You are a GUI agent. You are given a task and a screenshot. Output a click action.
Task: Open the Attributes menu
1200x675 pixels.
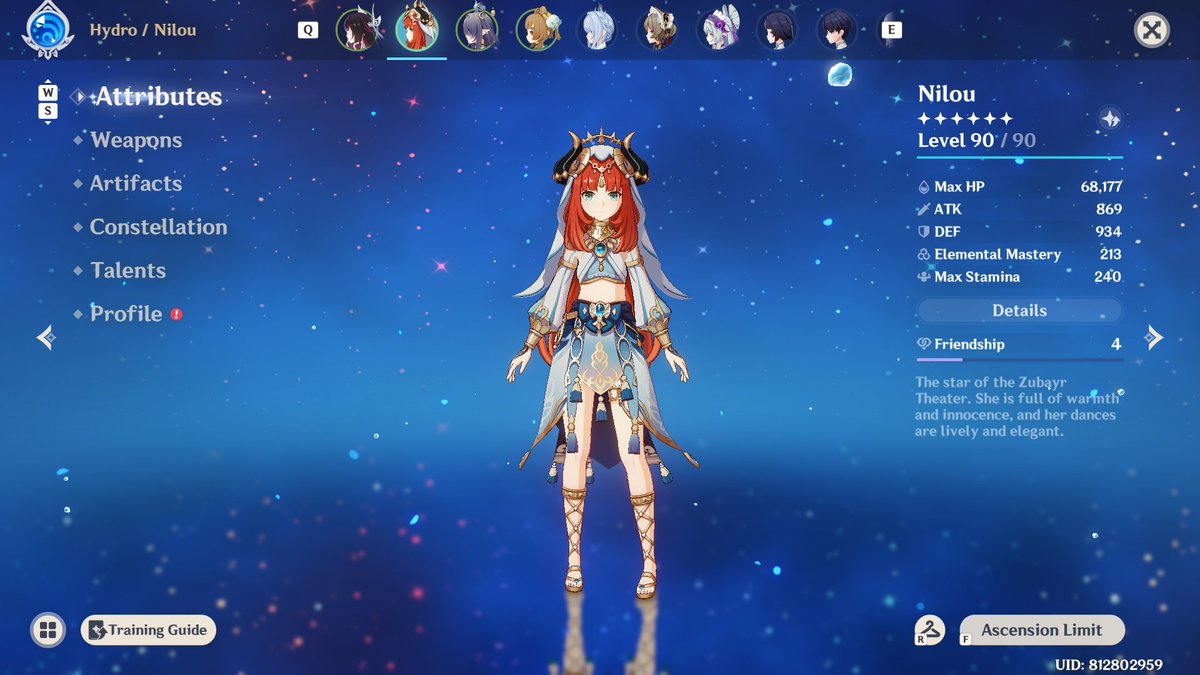157,97
